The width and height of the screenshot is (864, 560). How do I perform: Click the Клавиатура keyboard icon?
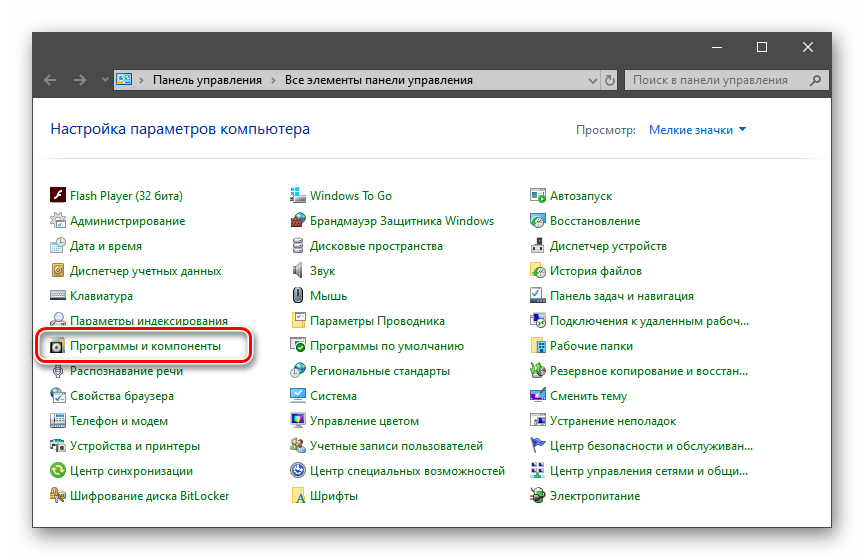click(x=58, y=295)
